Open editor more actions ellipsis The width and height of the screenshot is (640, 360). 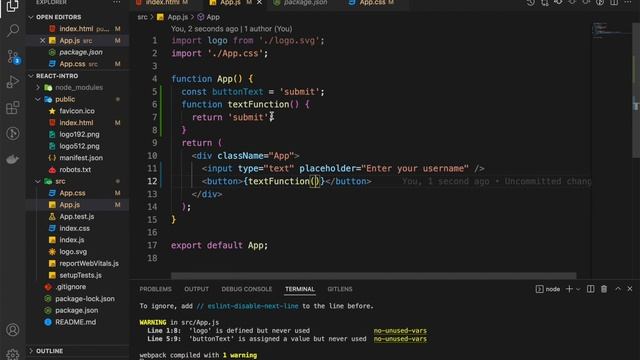coord(628,2)
